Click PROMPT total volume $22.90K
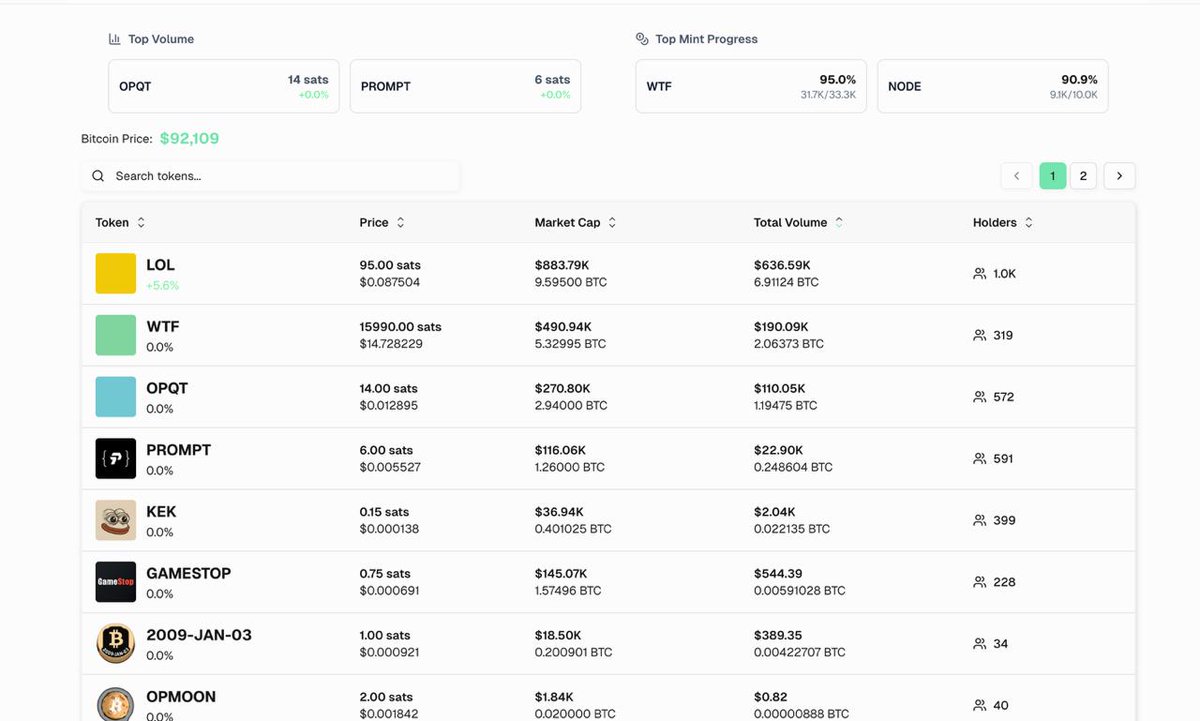Screen dimensions: 1200x721 778,451
